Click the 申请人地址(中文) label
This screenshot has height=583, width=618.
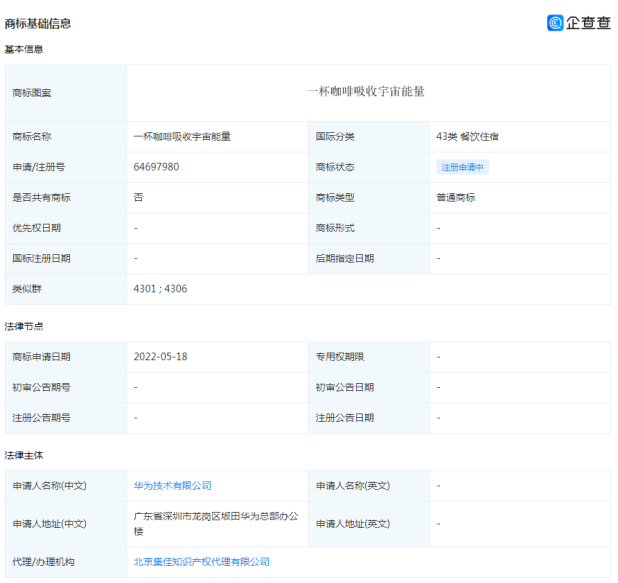pos(49,524)
